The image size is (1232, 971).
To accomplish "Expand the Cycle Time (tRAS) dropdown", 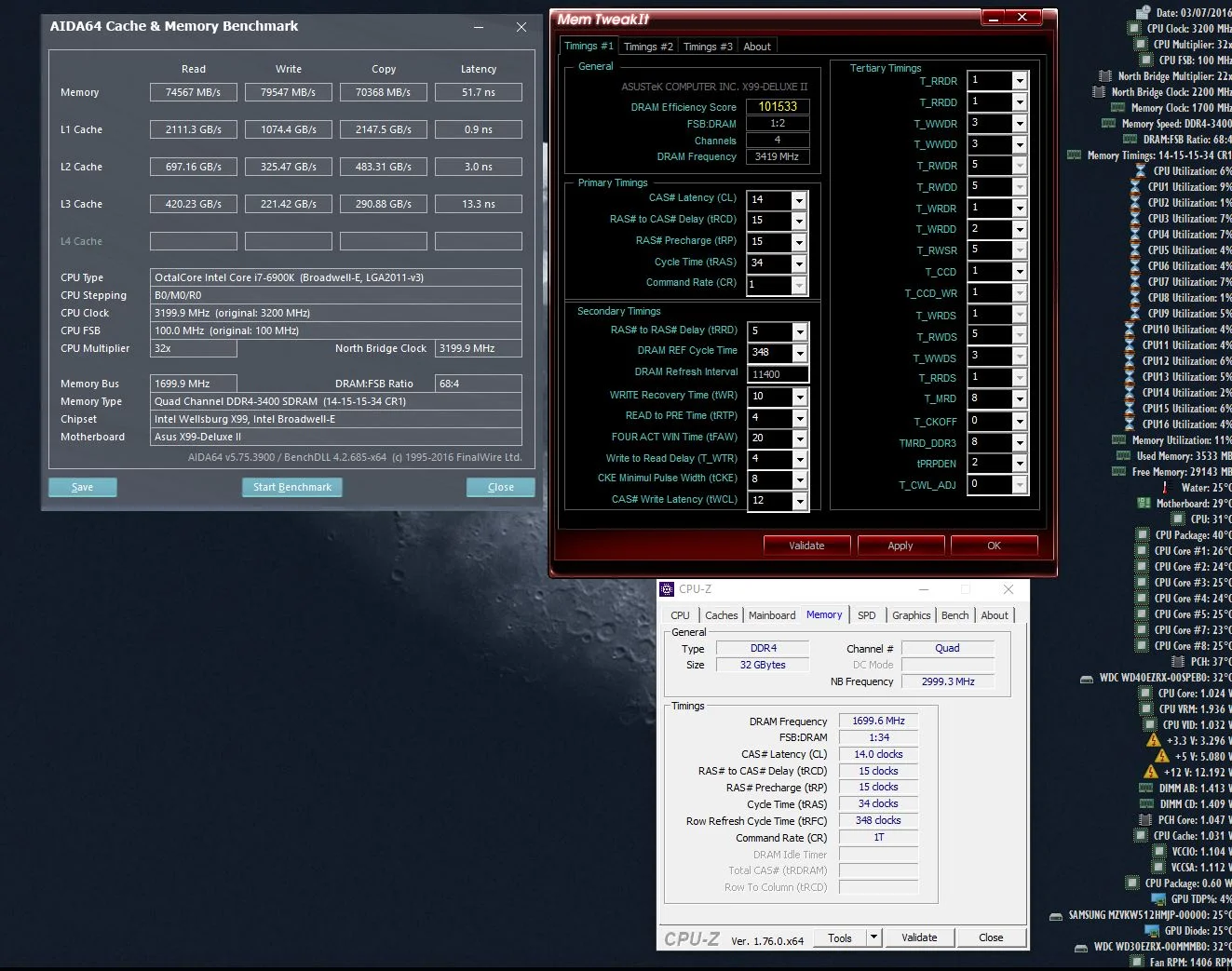I will pos(799,263).
